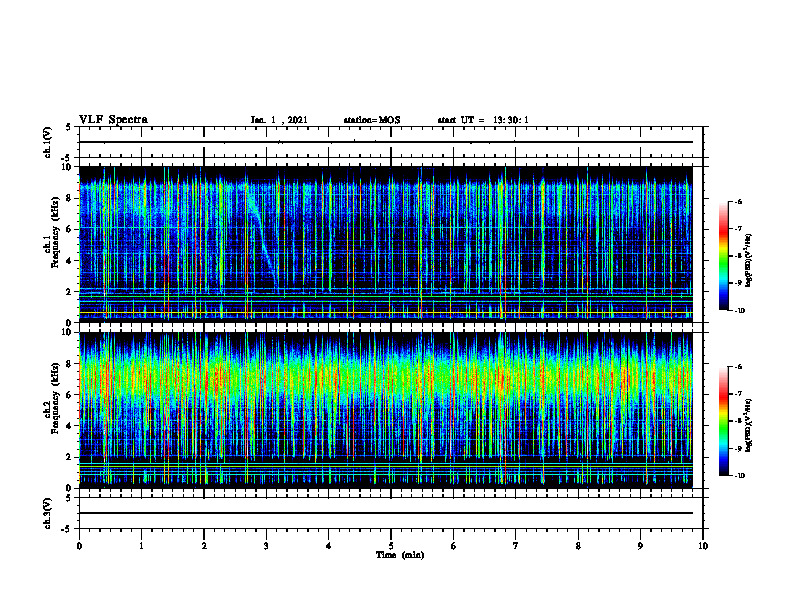Click the "-6" value on ch.1 color bar
792x612 pixels.
[x=738, y=201]
